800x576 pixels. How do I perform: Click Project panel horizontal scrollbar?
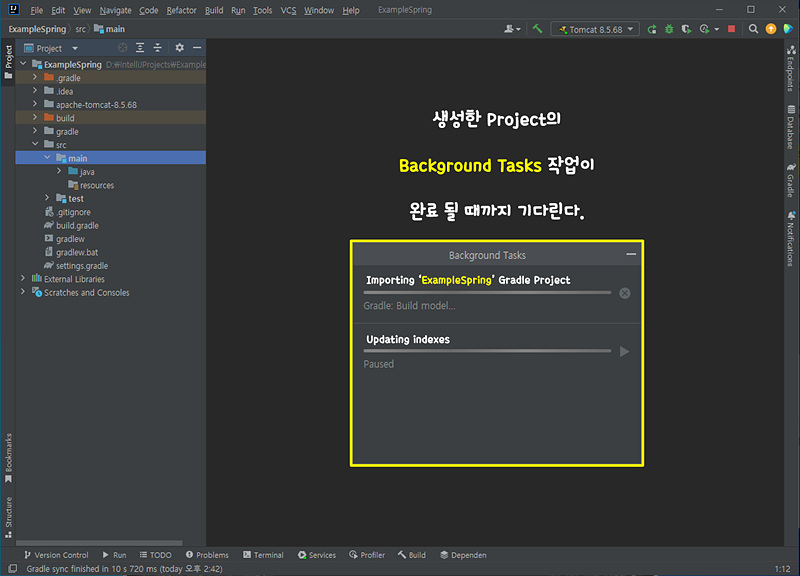click(x=99, y=543)
